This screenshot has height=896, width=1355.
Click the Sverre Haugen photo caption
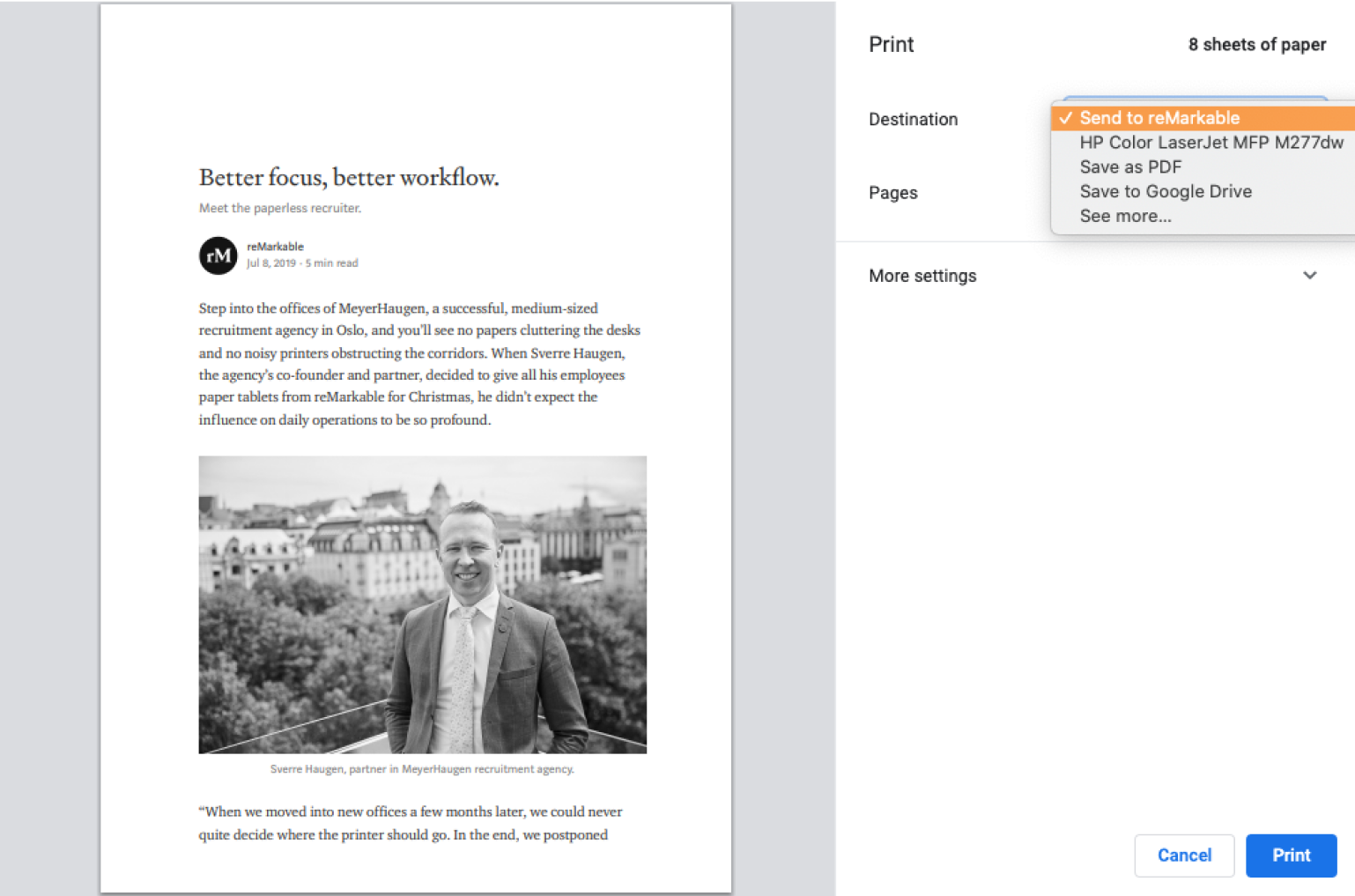coord(421,768)
